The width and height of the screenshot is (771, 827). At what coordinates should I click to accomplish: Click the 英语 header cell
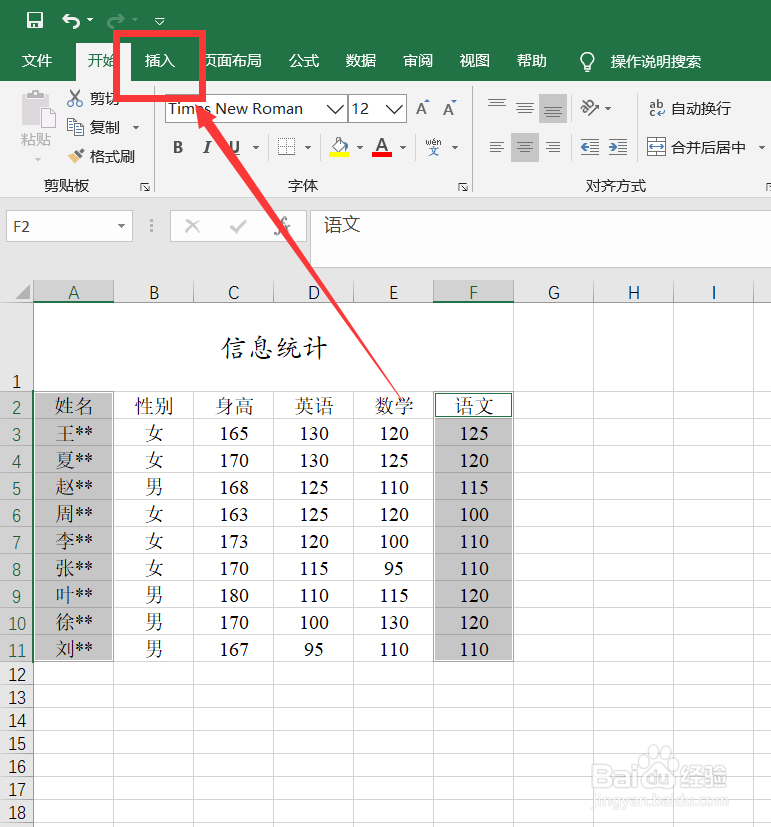tap(314, 406)
